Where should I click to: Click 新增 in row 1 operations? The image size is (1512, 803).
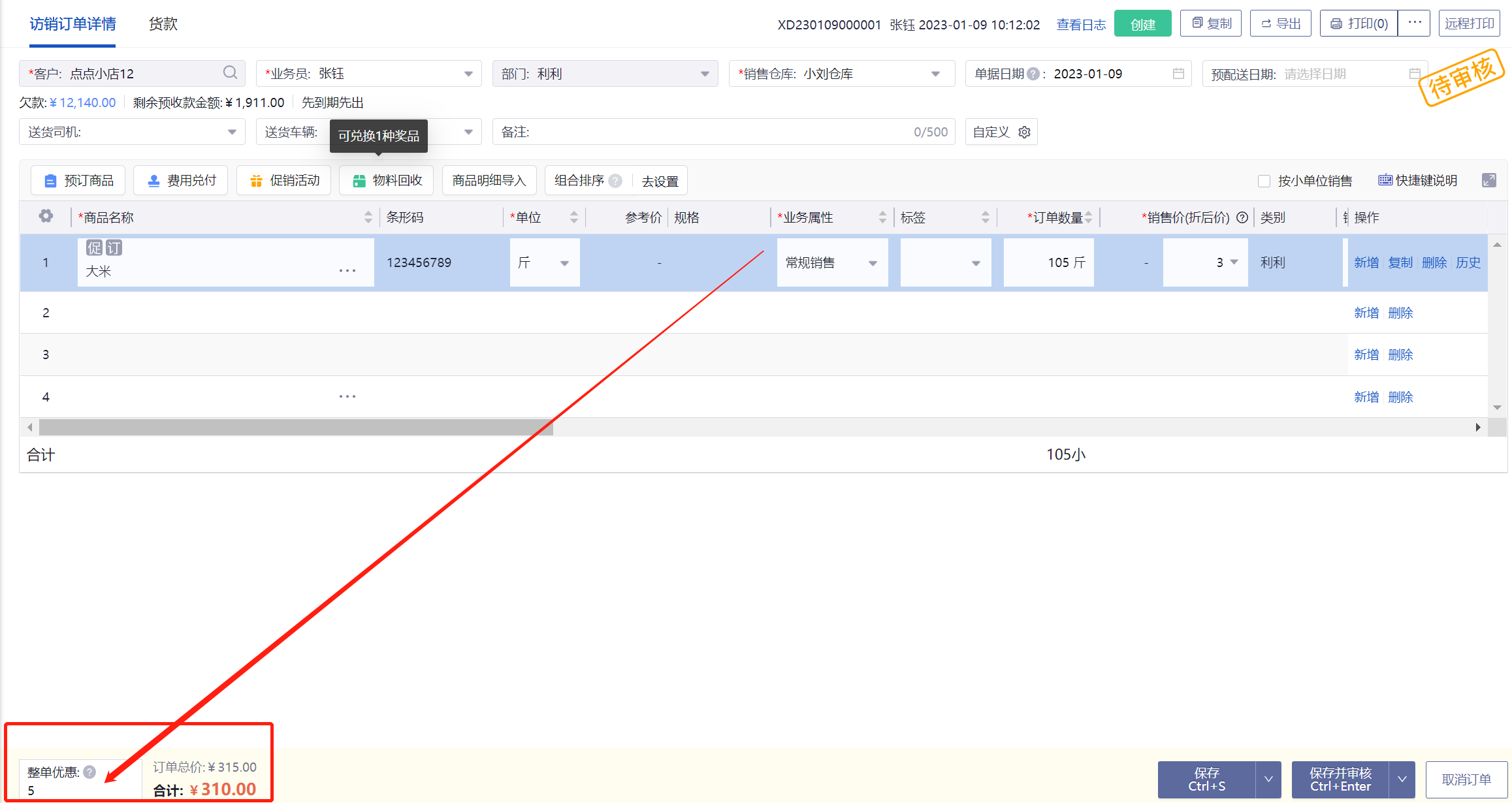coord(1366,262)
